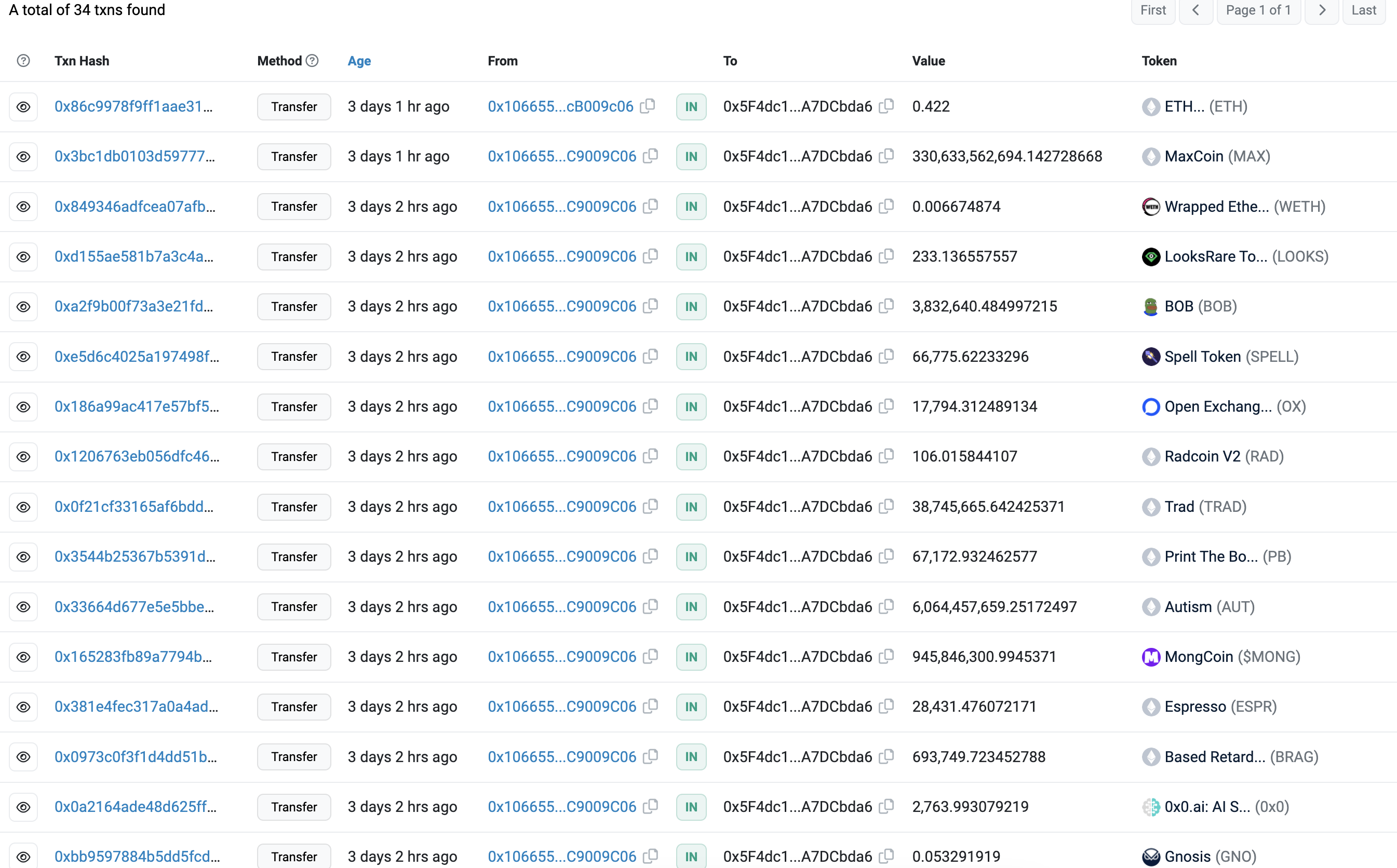Toggle eye preview for 0x3bc1db0103d59777 transaction
The width and height of the screenshot is (1397, 868).
pyautogui.click(x=23, y=157)
